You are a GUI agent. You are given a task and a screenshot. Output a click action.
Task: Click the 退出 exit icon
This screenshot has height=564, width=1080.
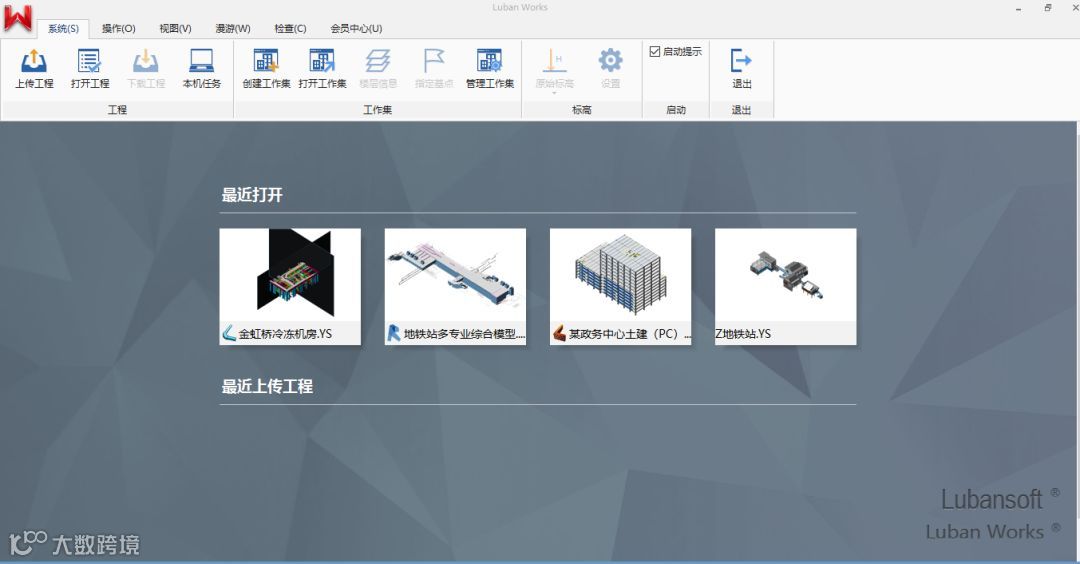pos(741,61)
